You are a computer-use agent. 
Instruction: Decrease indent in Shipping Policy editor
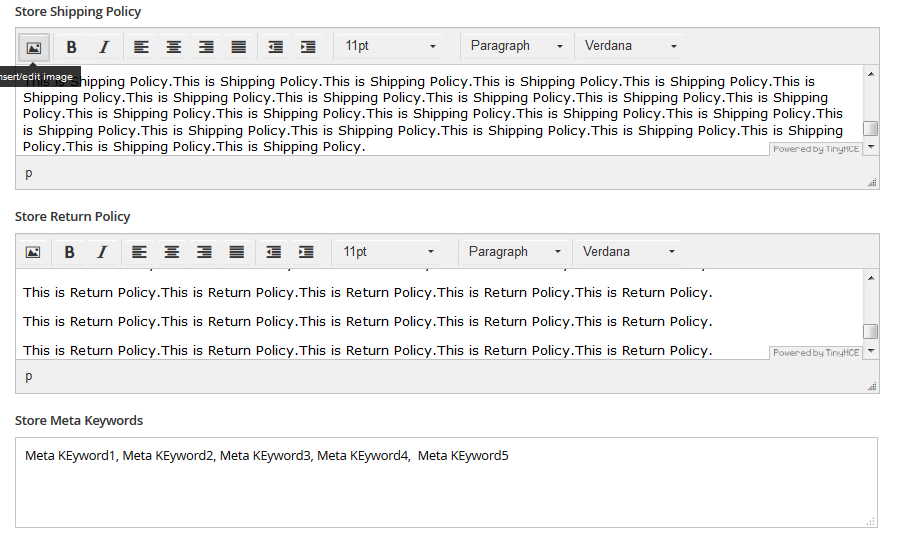coord(275,47)
